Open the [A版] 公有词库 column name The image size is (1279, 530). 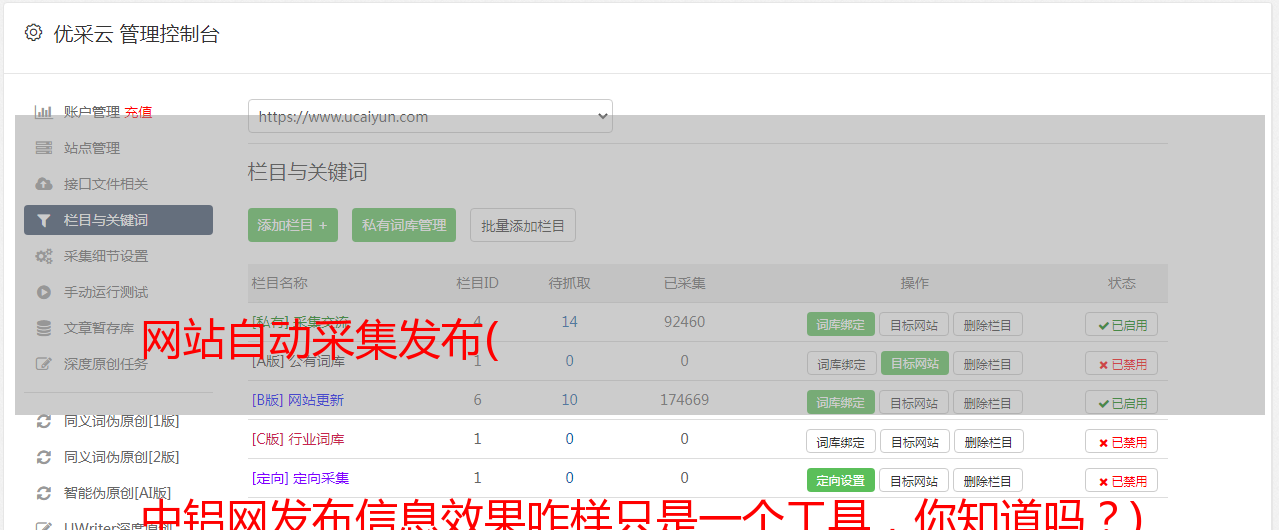[298, 361]
